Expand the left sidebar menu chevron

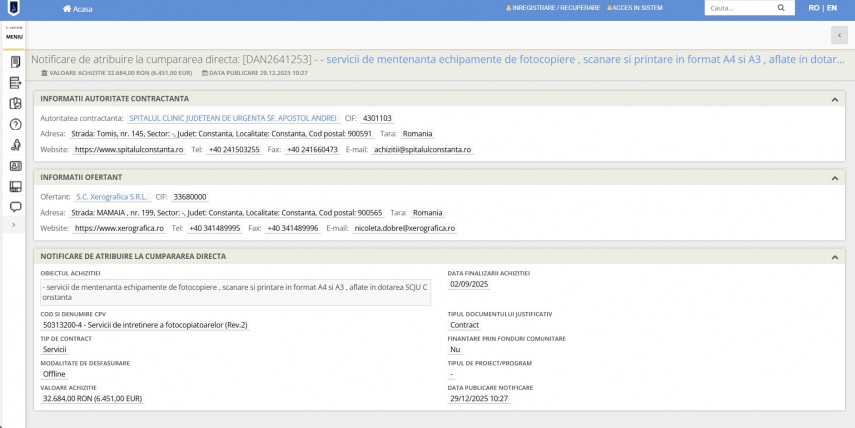click(x=14, y=226)
